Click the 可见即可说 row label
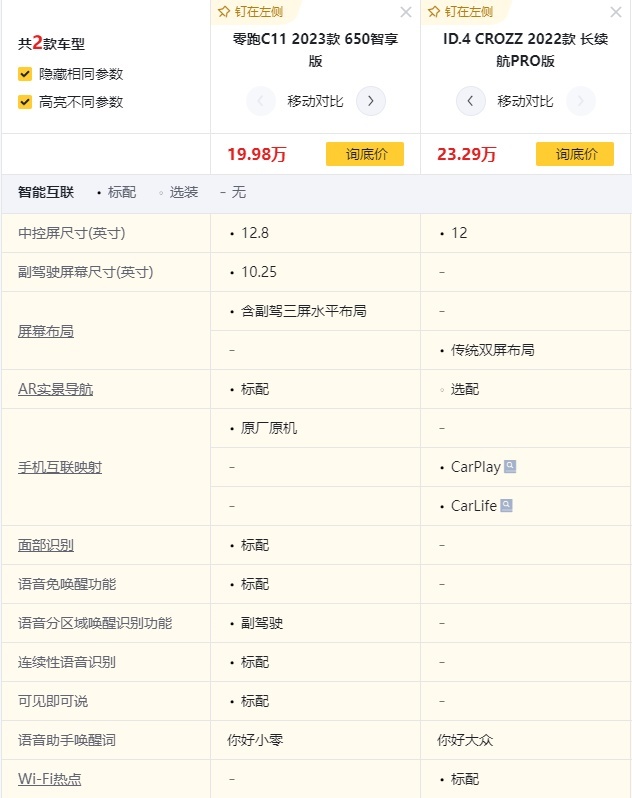The width and height of the screenshot is (632, 798). [x=53, y=701]
